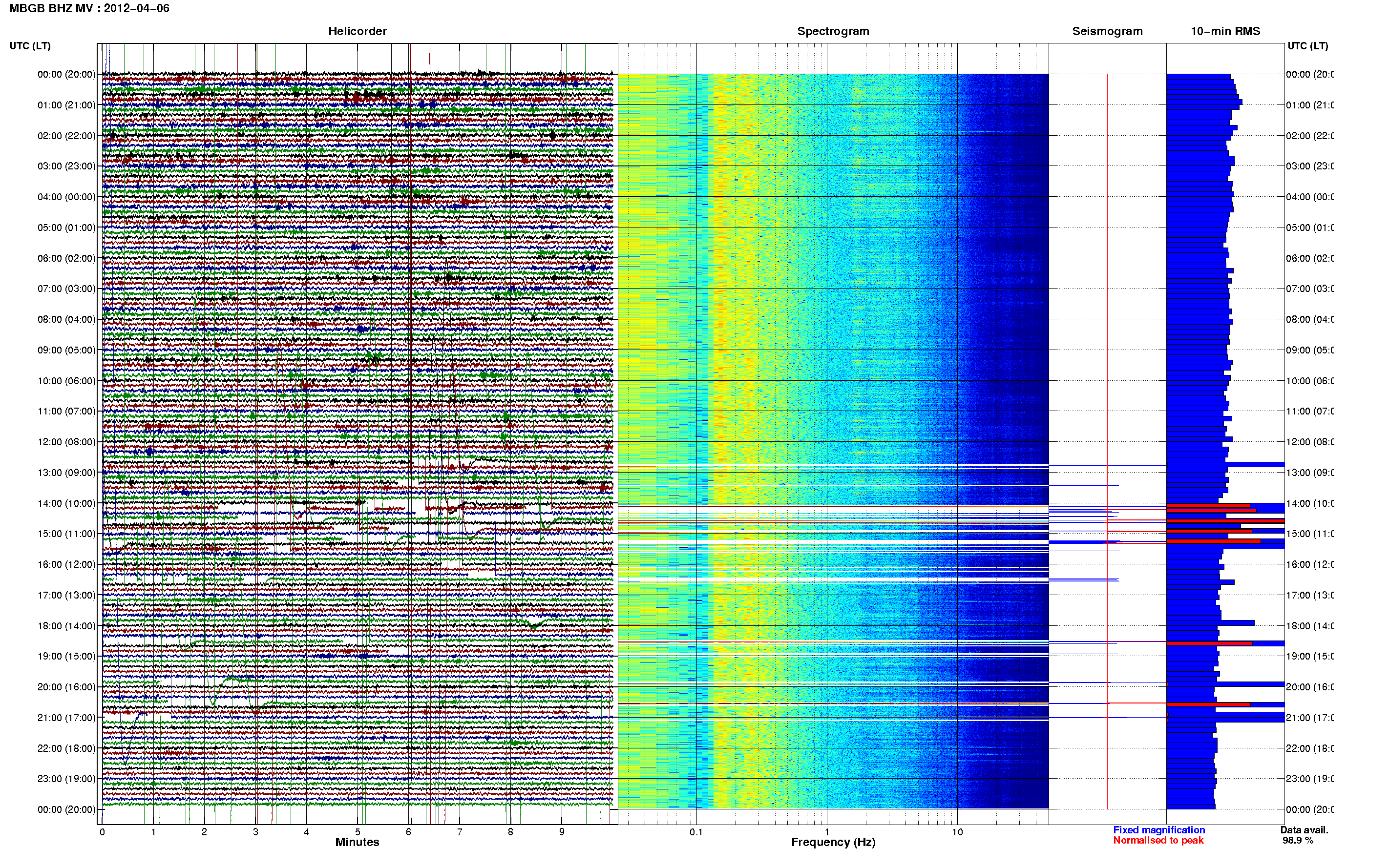The image size is (1389, 868).
Task: Click the 1 tick on the Minutes axis
Action: click(153, 832)
